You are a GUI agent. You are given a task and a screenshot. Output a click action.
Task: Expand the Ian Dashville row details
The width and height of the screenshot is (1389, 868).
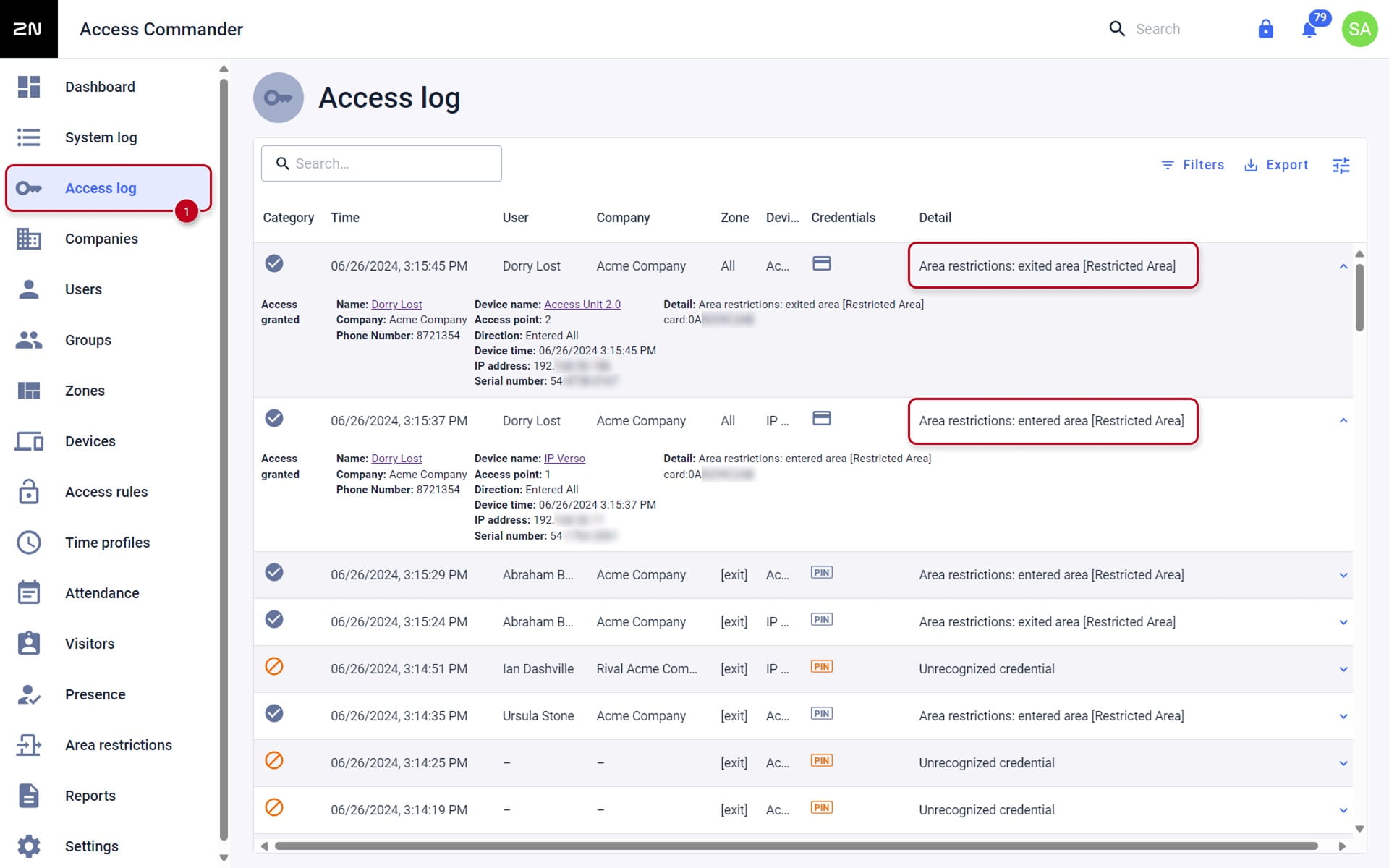tap(1343, 670)
